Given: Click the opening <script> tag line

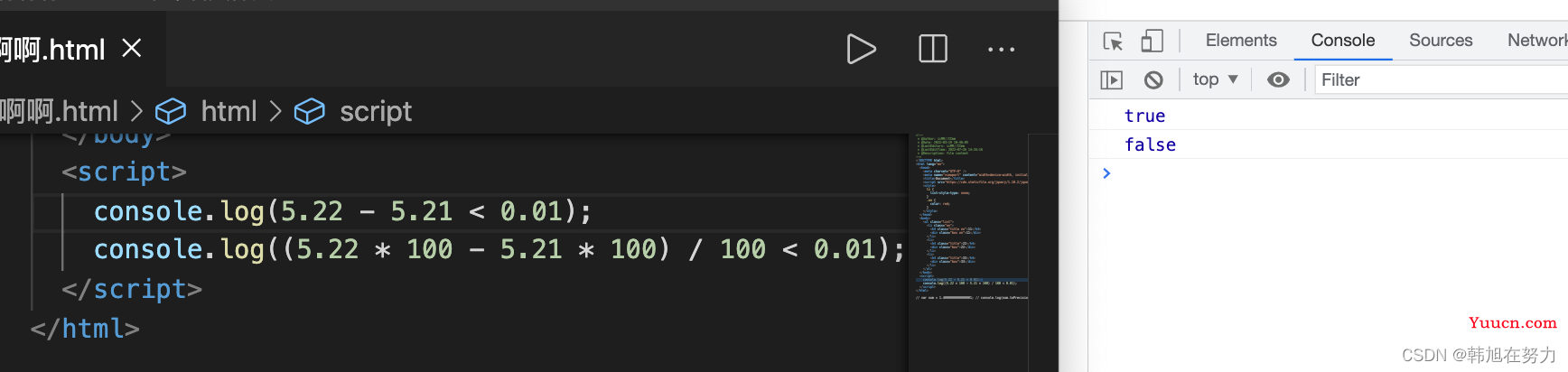Looking at the screenshot, I should tap(124, 172).
